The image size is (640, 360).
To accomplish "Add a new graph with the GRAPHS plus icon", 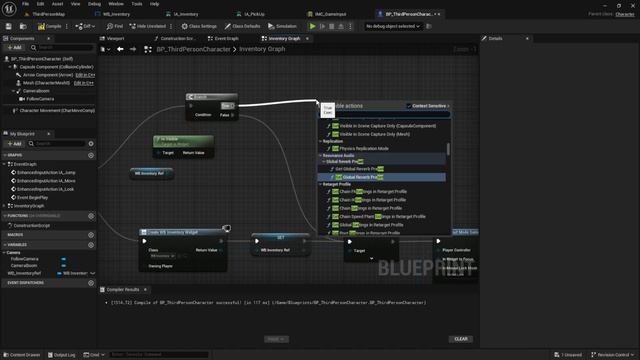I will click(91, 155).
